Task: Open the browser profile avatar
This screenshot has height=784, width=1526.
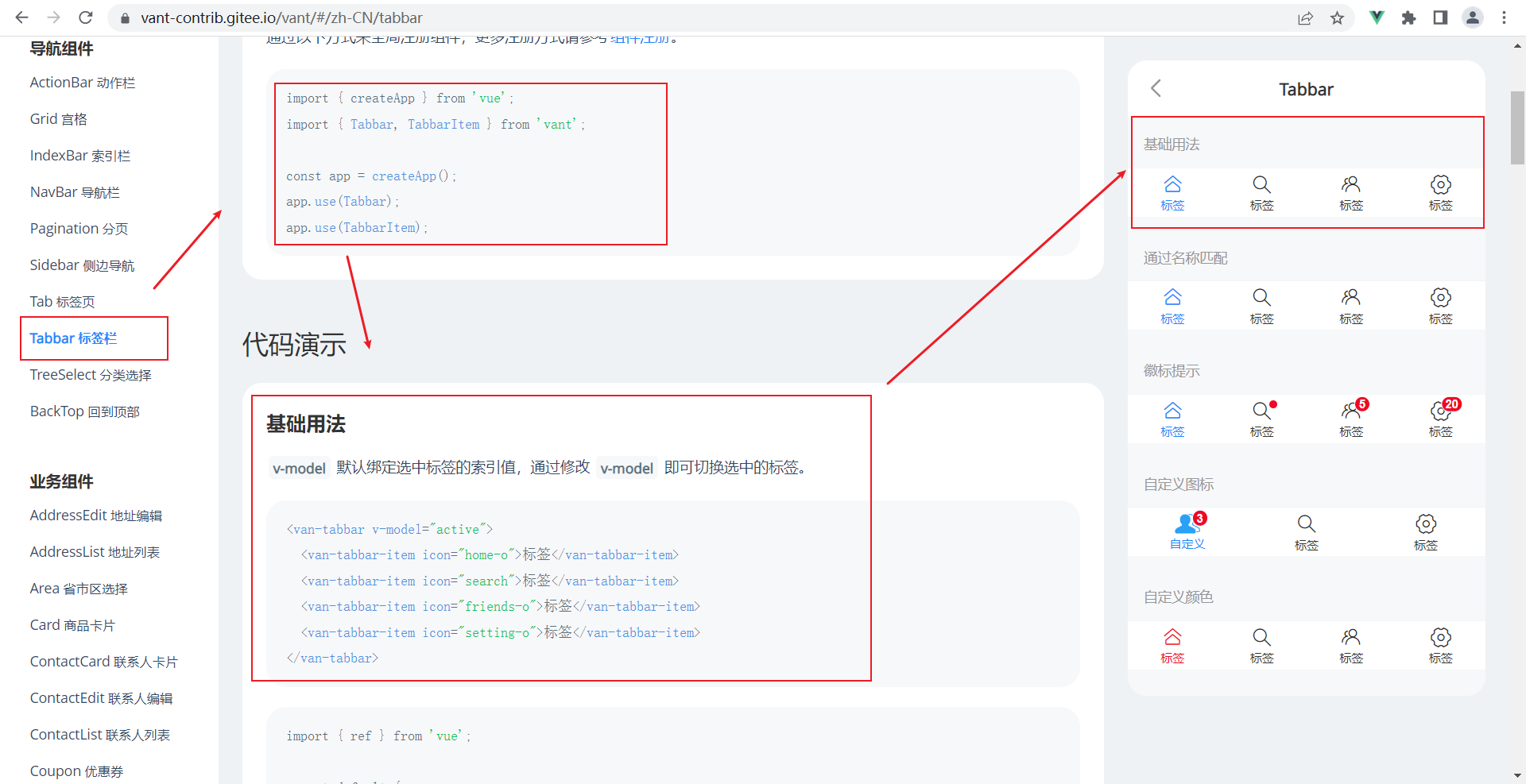Action: pos(1473,17)
